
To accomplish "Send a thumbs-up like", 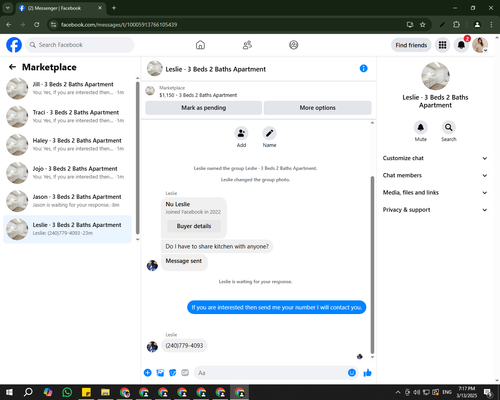I will point(367,373).
